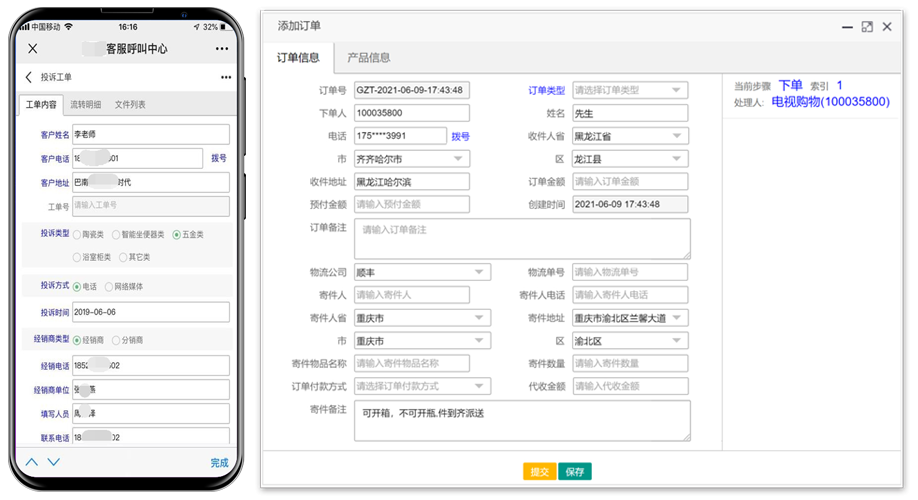Jump to previous field with the up chevron
Screen dimensions: 918x500
[31, 462]
